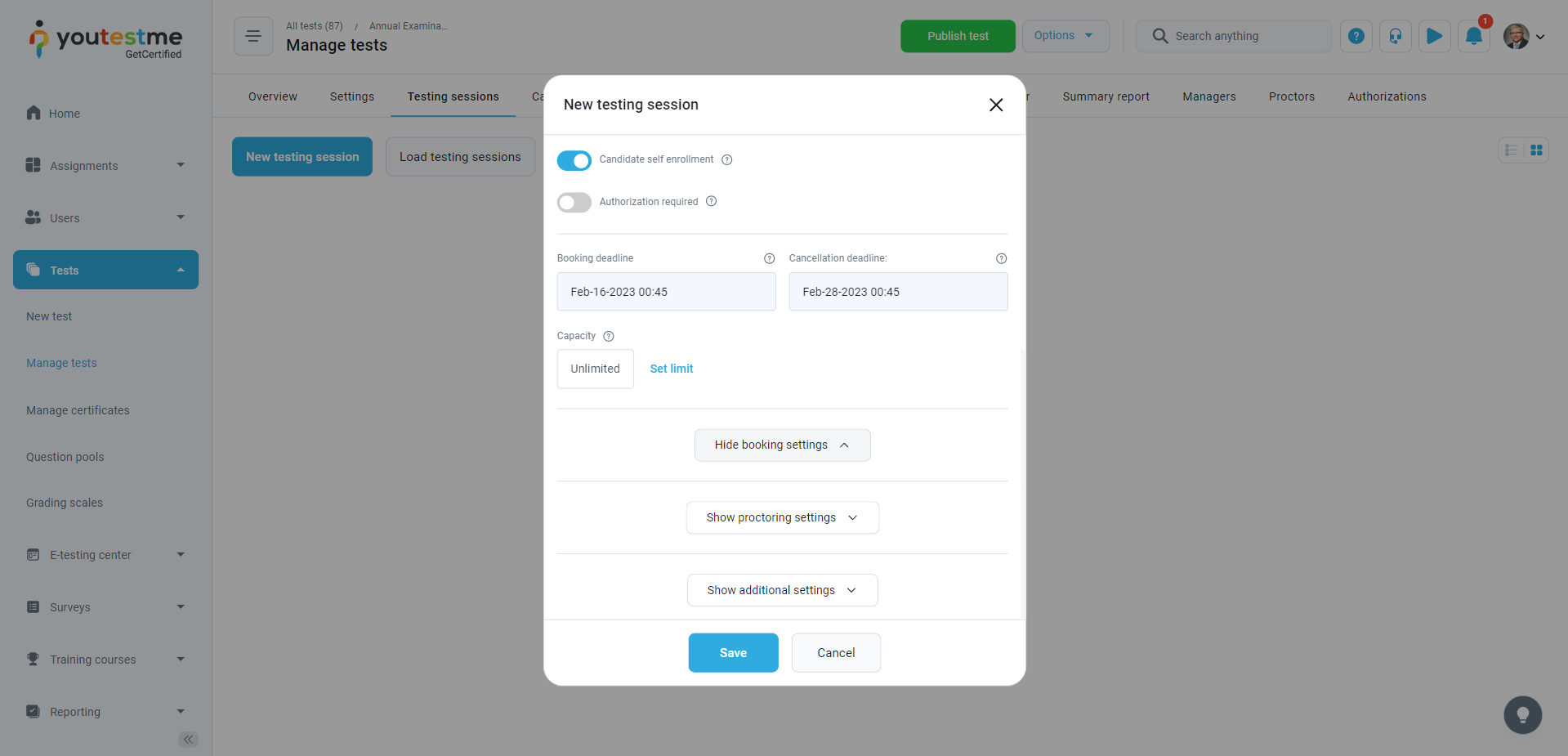Expand Show proctoring settings
This screenshot has height=756, width=1568.
click(x=782, y=518)
